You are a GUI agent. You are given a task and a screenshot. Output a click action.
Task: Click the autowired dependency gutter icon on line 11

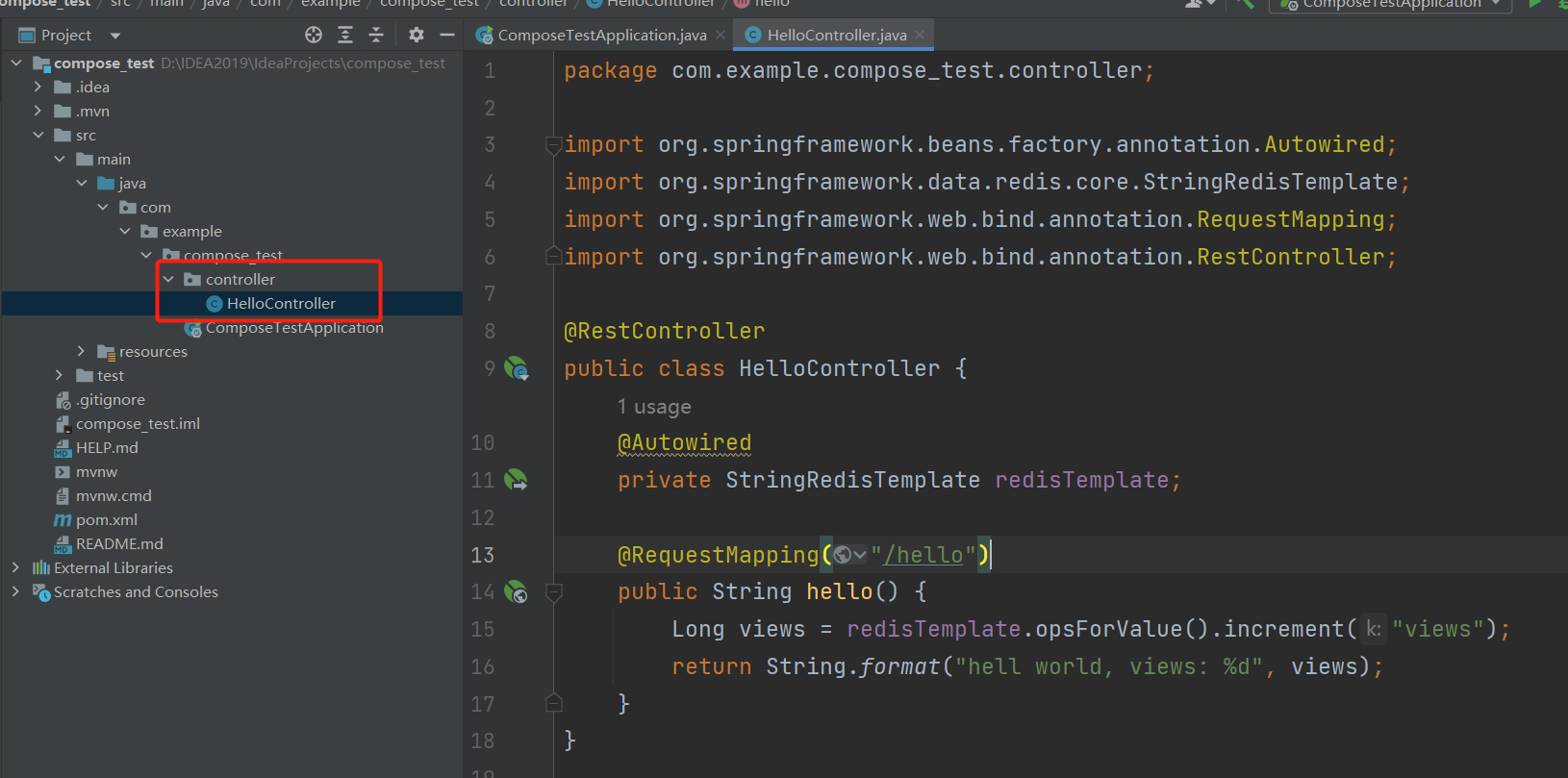(x=517, y=480)
